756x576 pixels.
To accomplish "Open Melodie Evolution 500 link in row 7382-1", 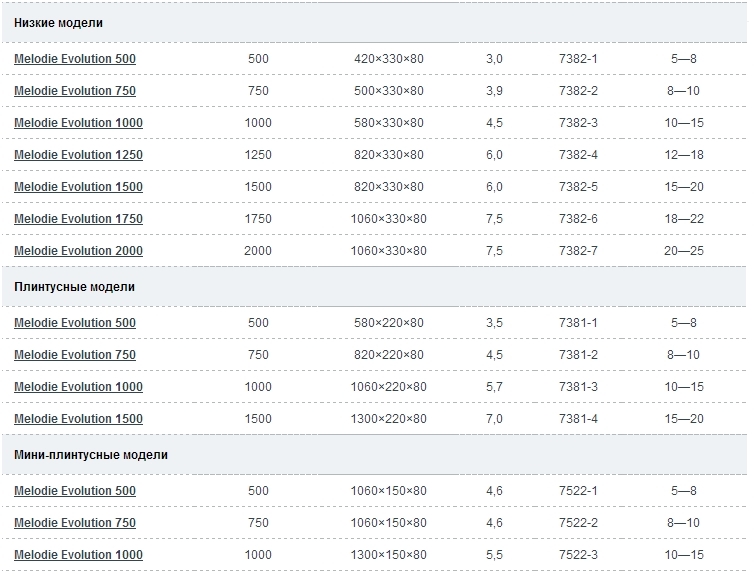I will [75, 59].
